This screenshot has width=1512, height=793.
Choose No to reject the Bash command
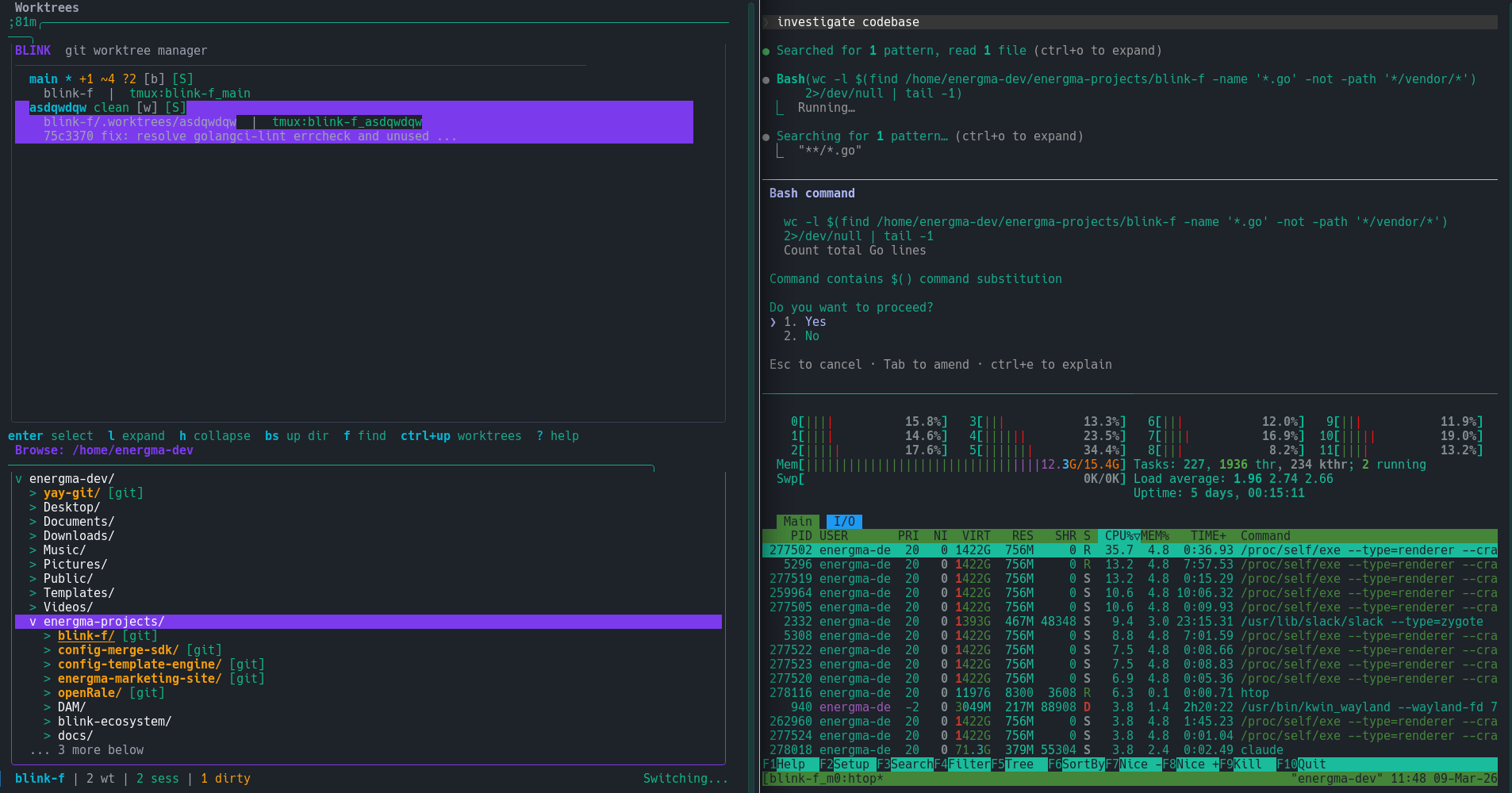pos(812,336)
